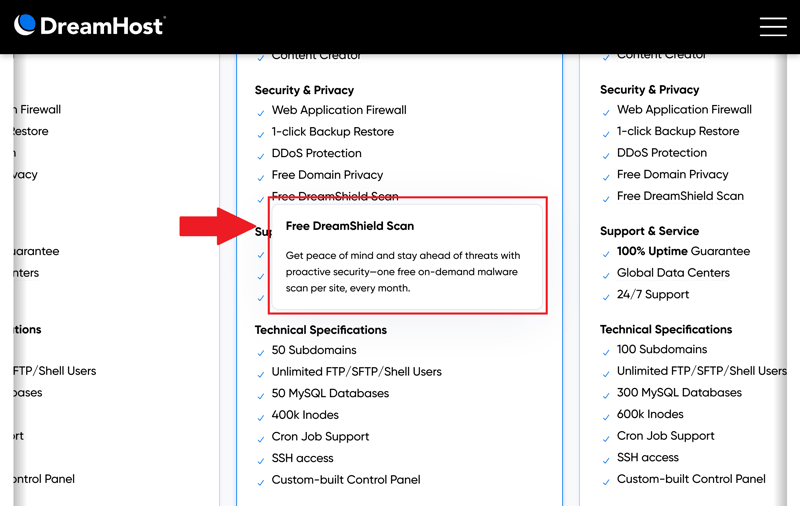Click Free DreamShield Scan in right column
Screen dimensions: 800x506
(680, 196)
